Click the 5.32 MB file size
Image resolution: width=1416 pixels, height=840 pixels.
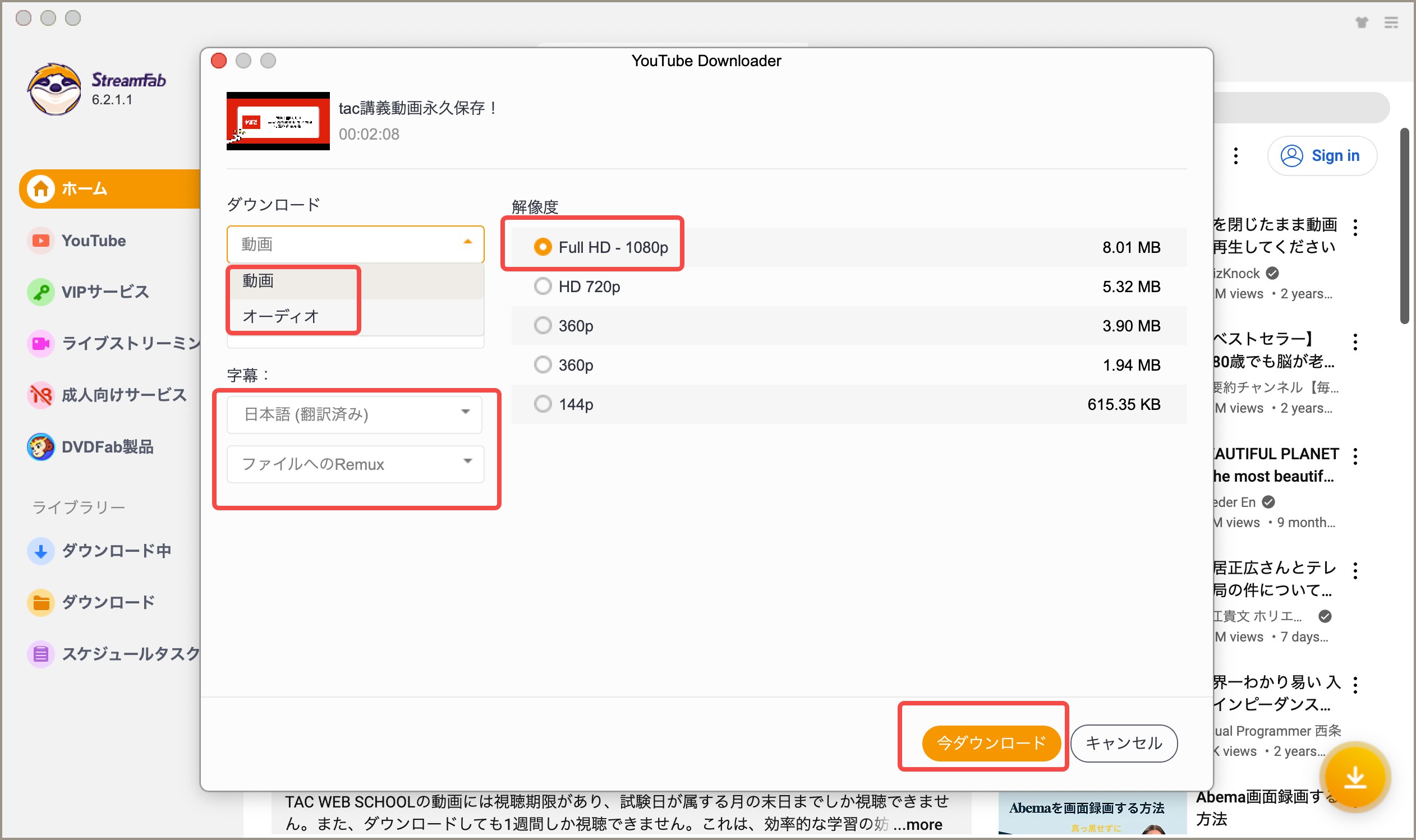(1130, 287)
